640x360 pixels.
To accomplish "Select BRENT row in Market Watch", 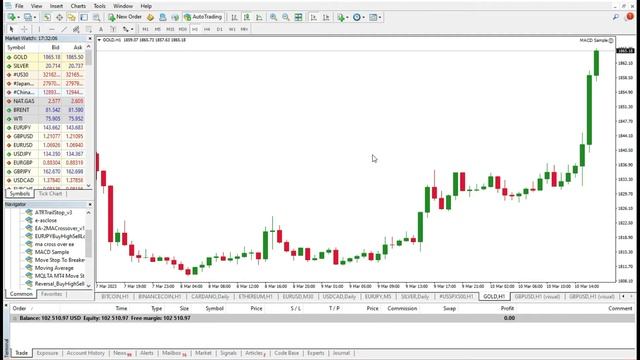I will coord(45,110).
